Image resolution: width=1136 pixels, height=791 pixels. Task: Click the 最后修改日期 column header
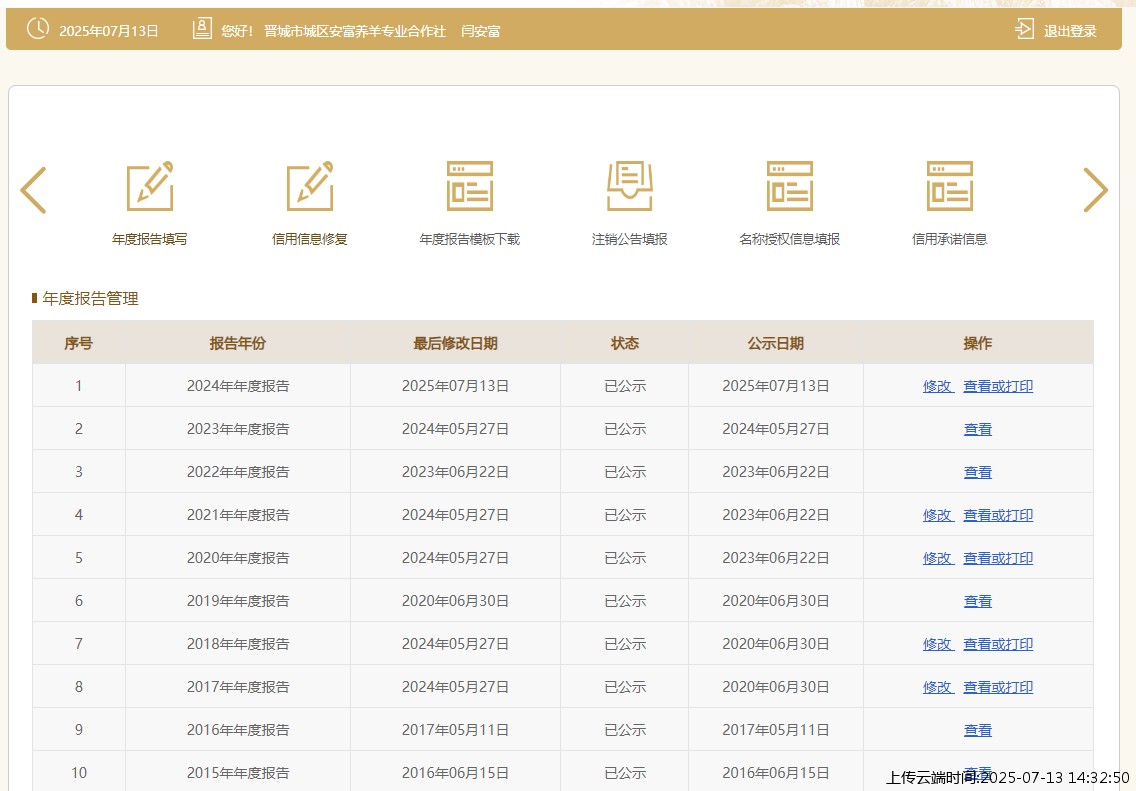455,343
